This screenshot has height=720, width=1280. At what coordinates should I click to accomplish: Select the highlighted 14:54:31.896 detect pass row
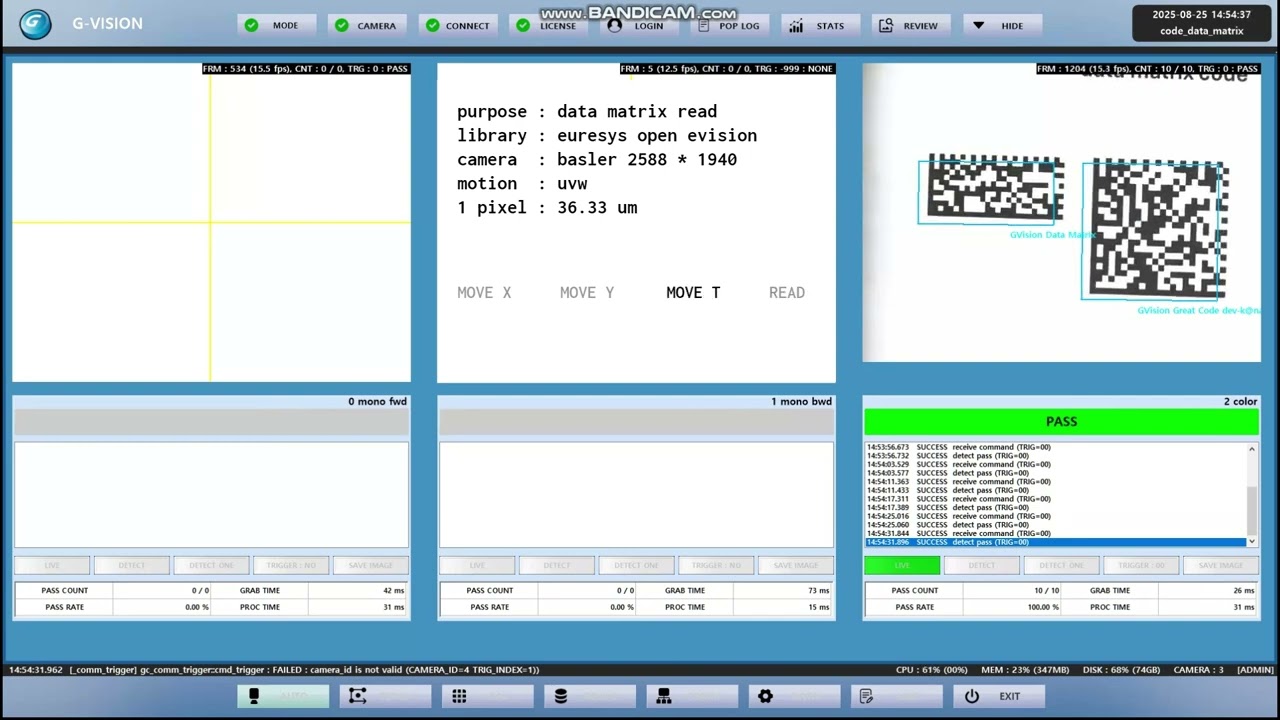click(1055, 542)
